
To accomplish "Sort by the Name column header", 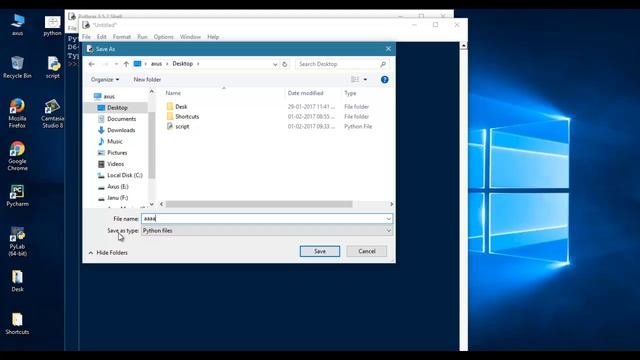I will click(x=173, y=93).
